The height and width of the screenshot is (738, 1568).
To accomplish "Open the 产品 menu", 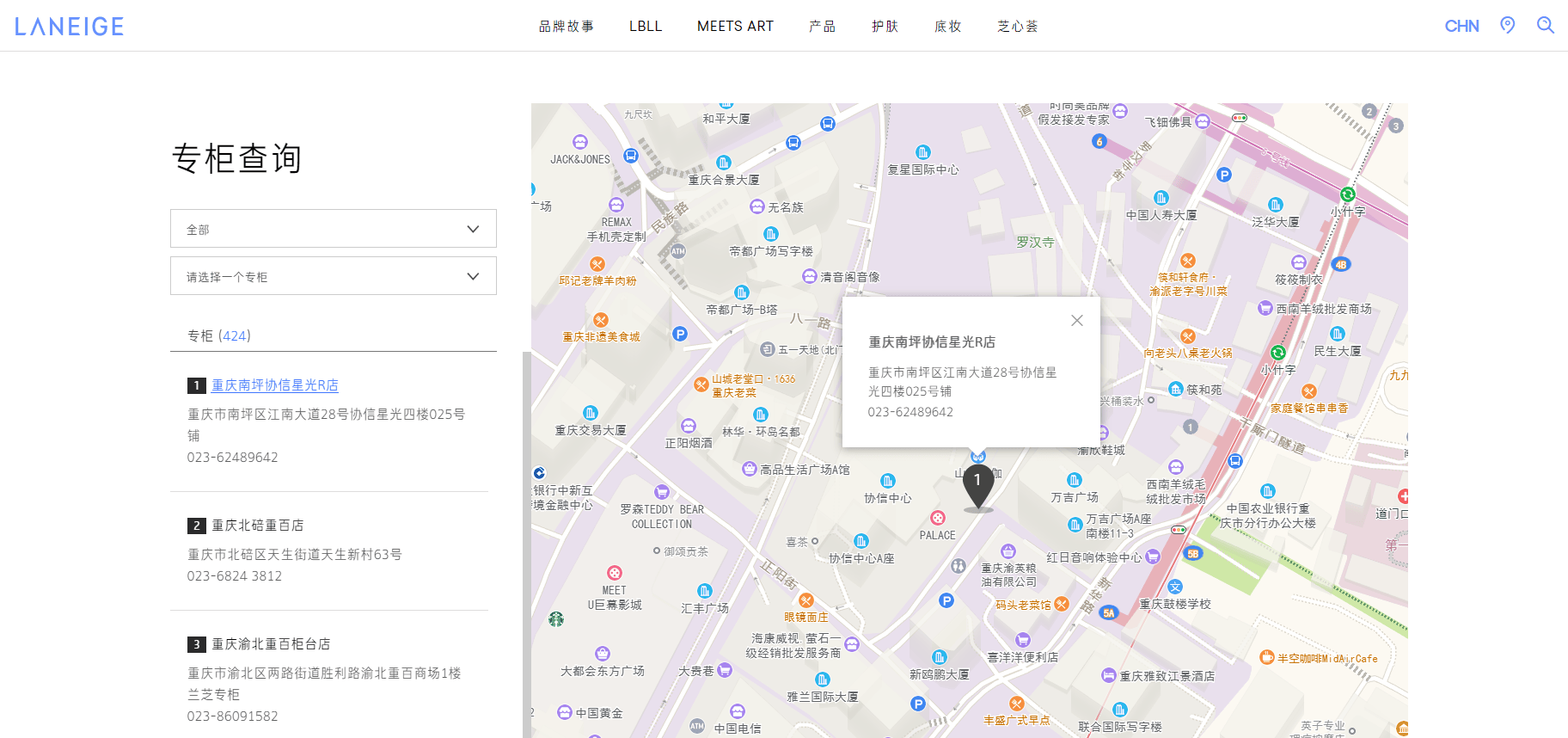I will coord(823,26).
